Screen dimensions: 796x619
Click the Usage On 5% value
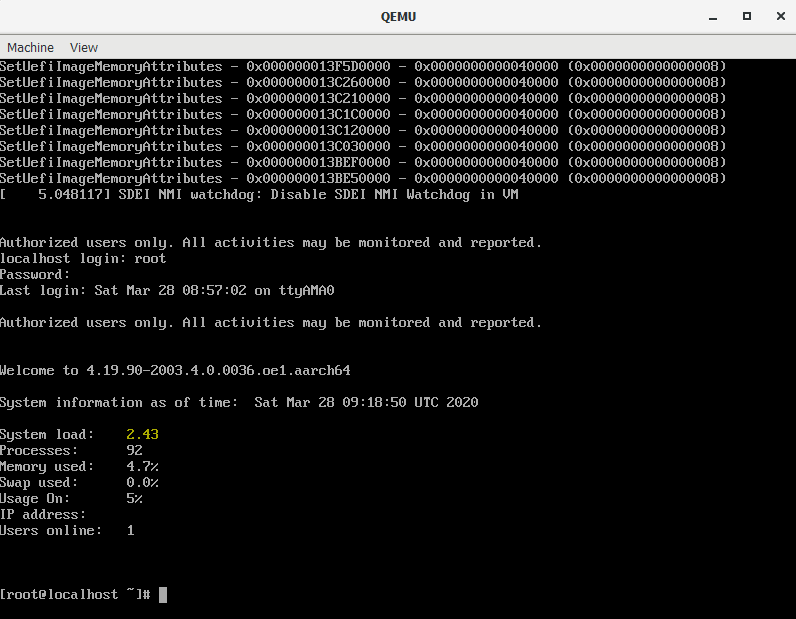click(x=134, y=499)
